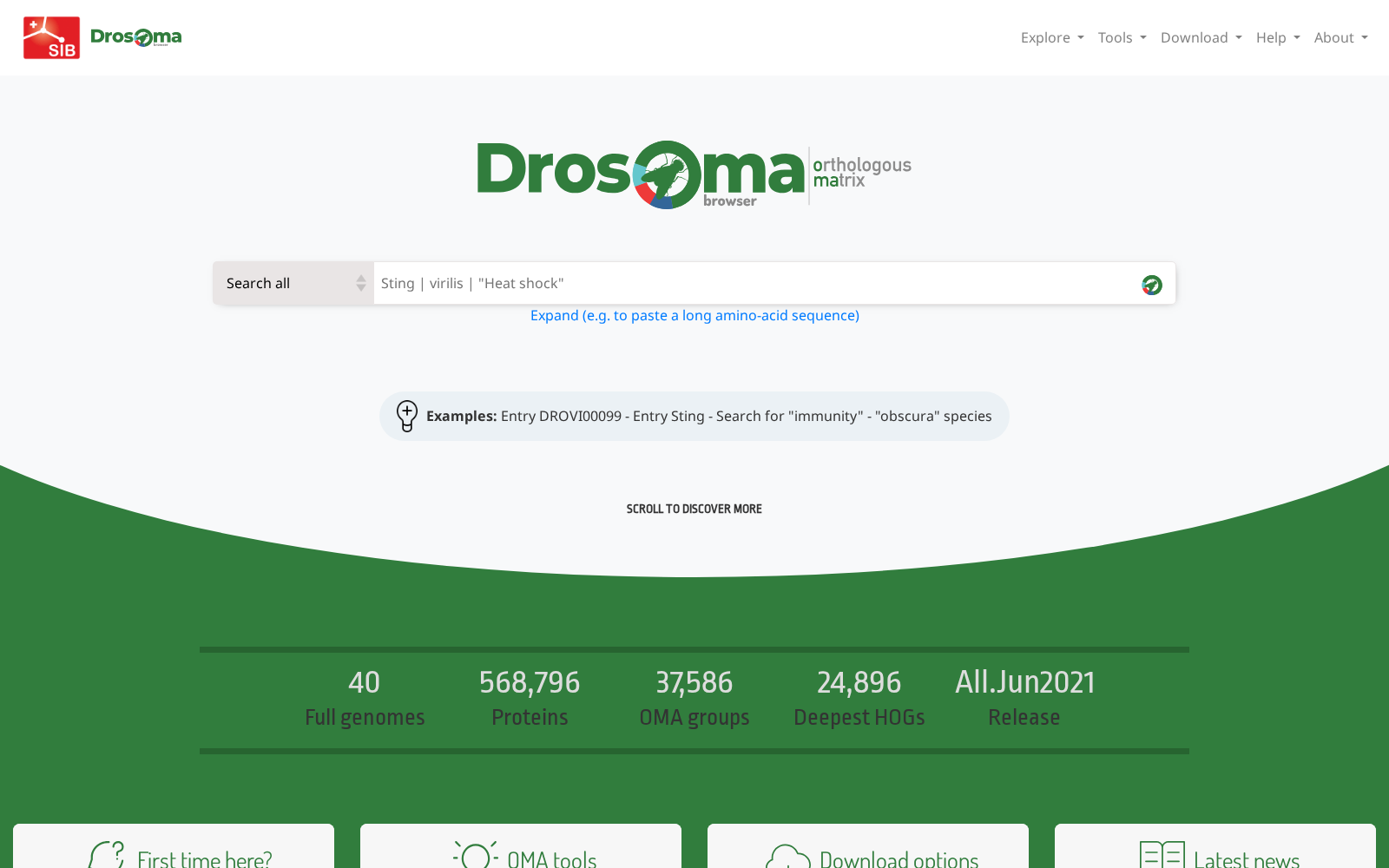1389x868 pixels.
Task: Click the 'All.Jun2021 Release' statistic
Action: [1024, 699]
